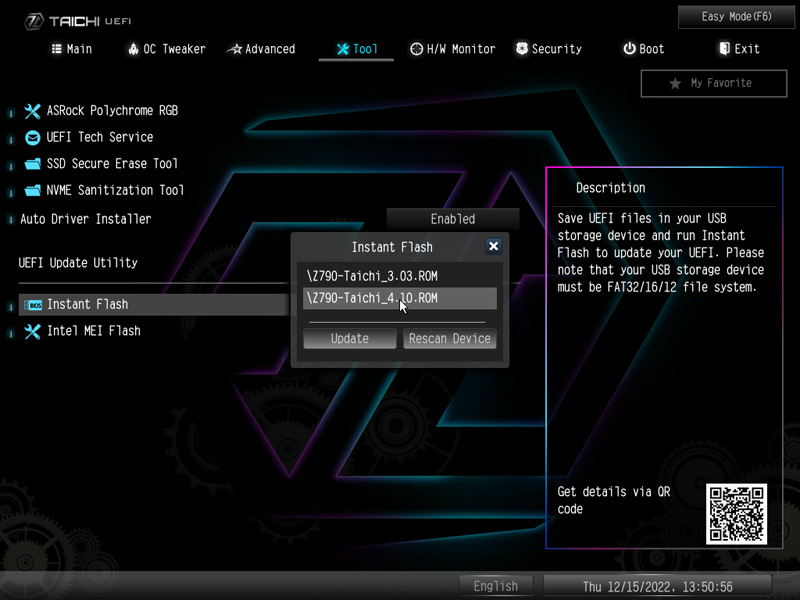This screenshot has width=800, height=600.
Task: Open the Exit tab
Action: [739, 49]
